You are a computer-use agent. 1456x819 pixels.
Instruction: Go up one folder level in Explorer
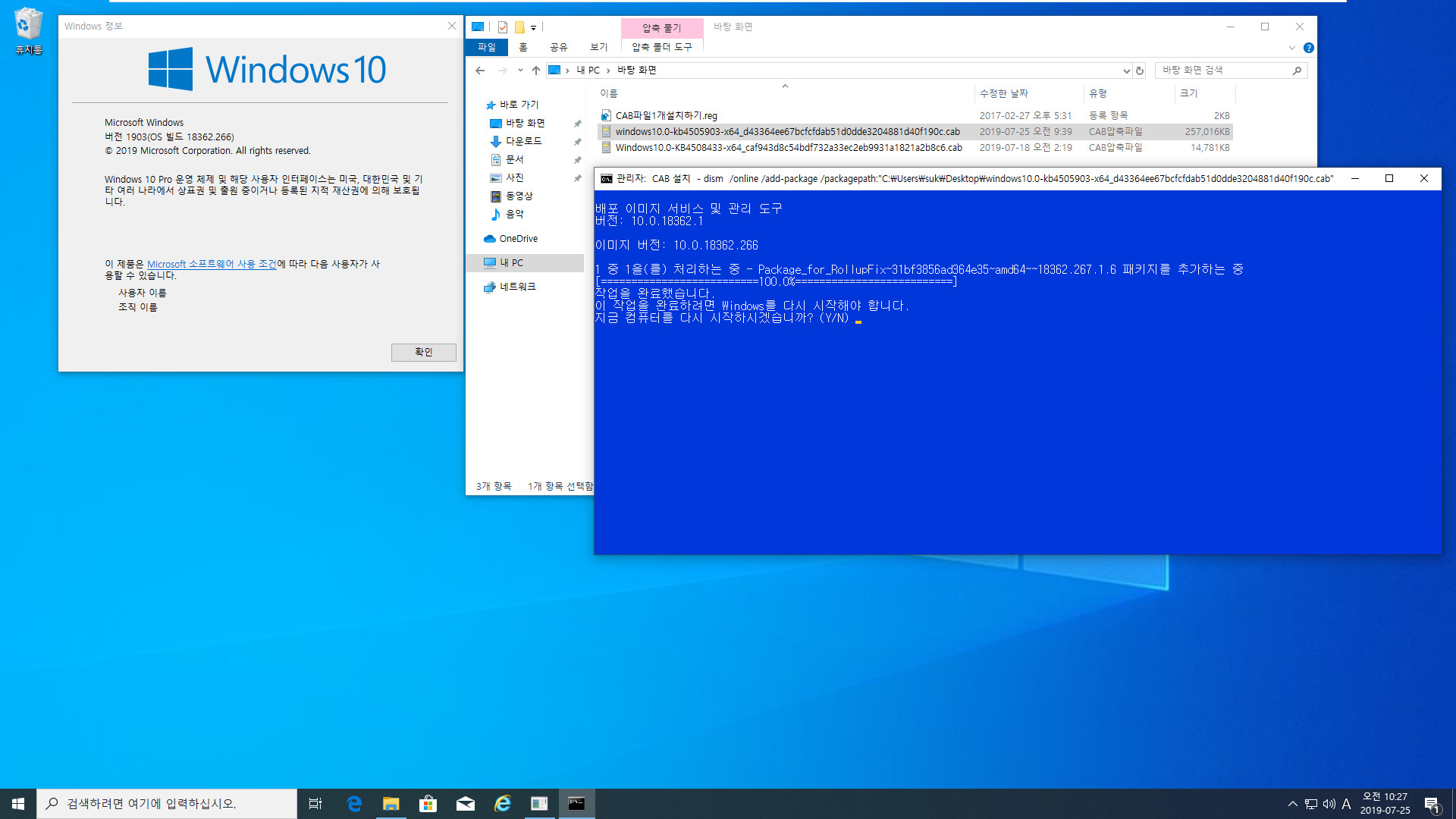[x=536, y=71]
